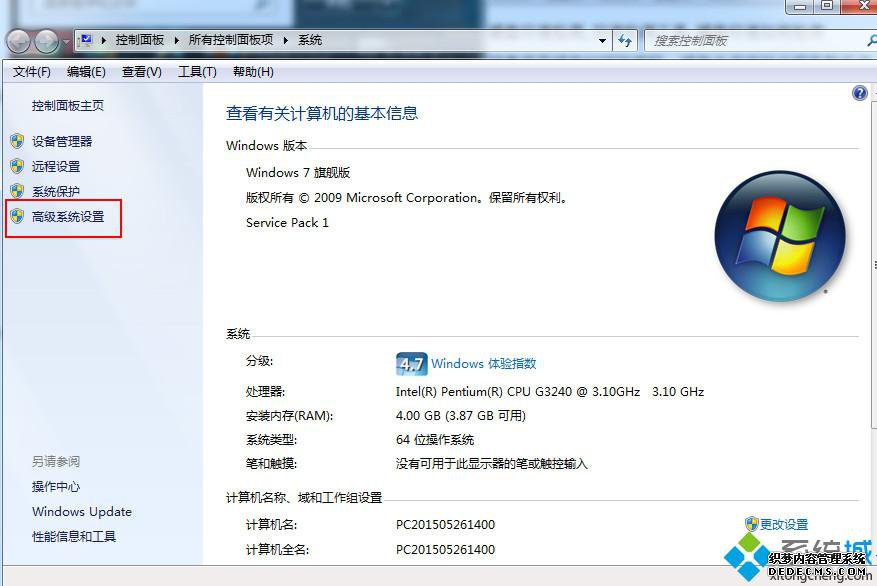Minimize the window
The width and height of the screenshot is (877, 586).
(x=801, y=6)
